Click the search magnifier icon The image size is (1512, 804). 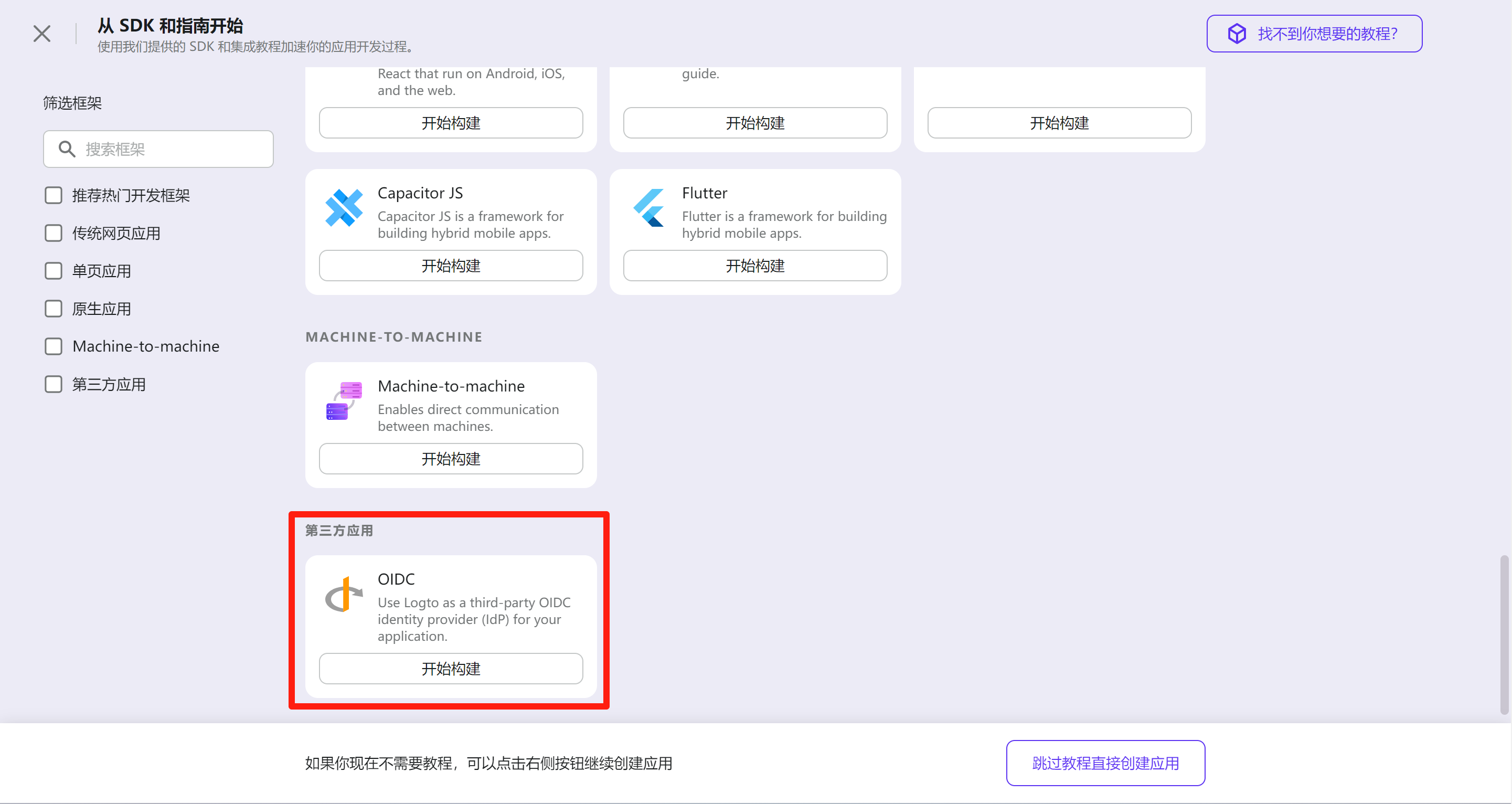click(x=67, y=149)
